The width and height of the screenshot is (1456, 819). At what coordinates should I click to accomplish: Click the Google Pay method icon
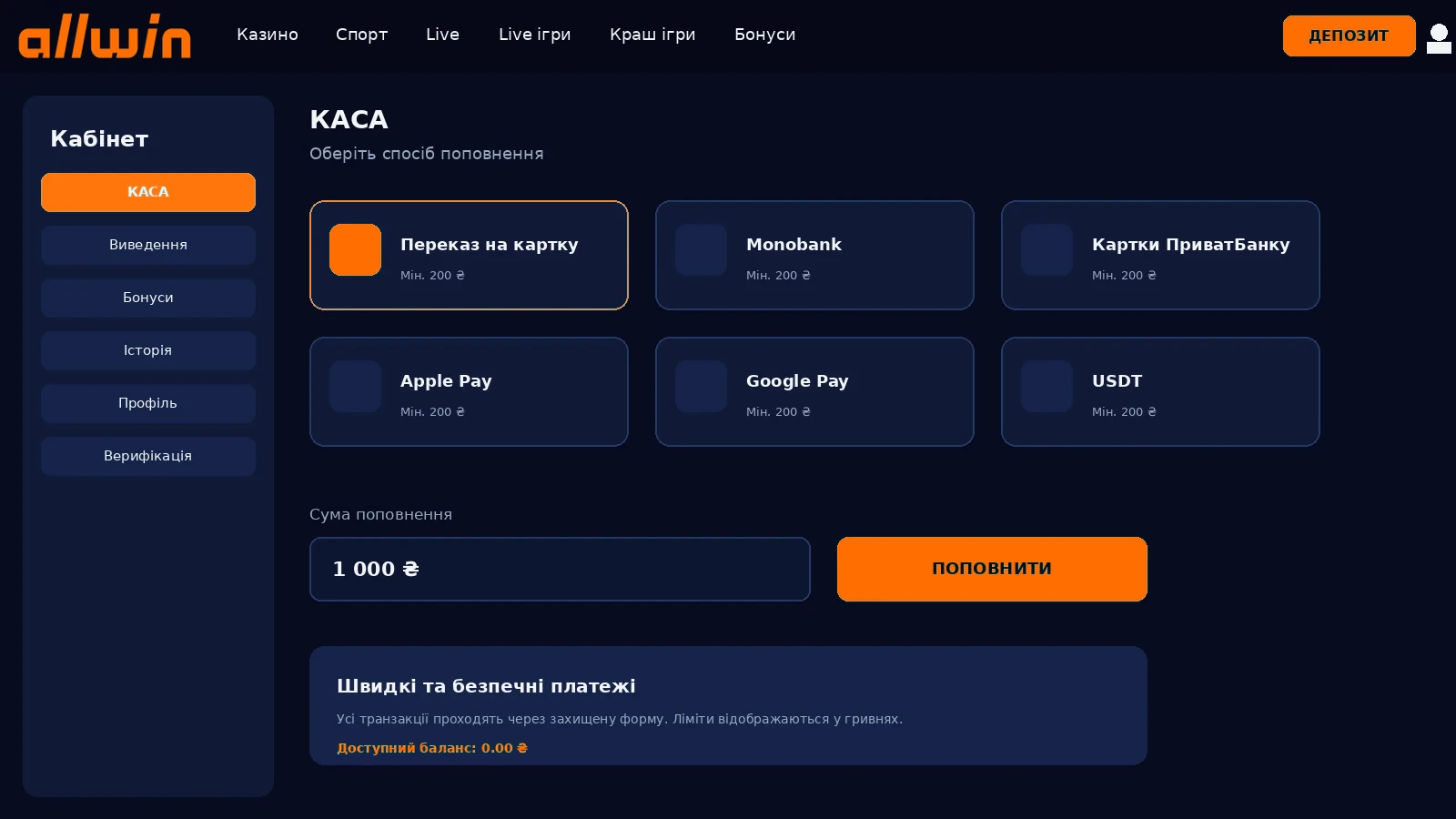(x=701, y=386)
